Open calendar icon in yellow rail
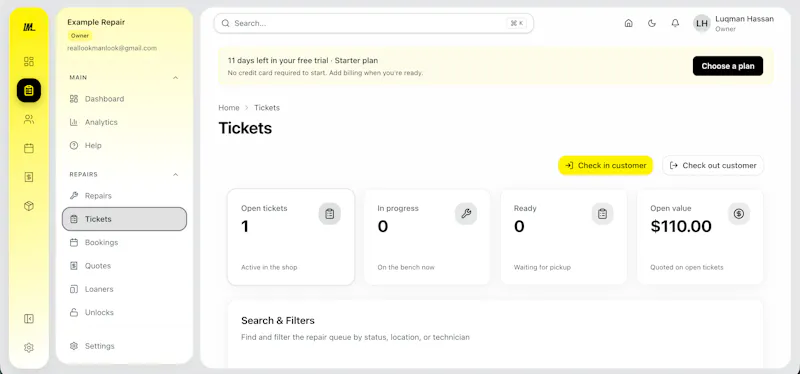Viewport: 800px width, 374px height. pyautogui.click(x=29, y=148)
